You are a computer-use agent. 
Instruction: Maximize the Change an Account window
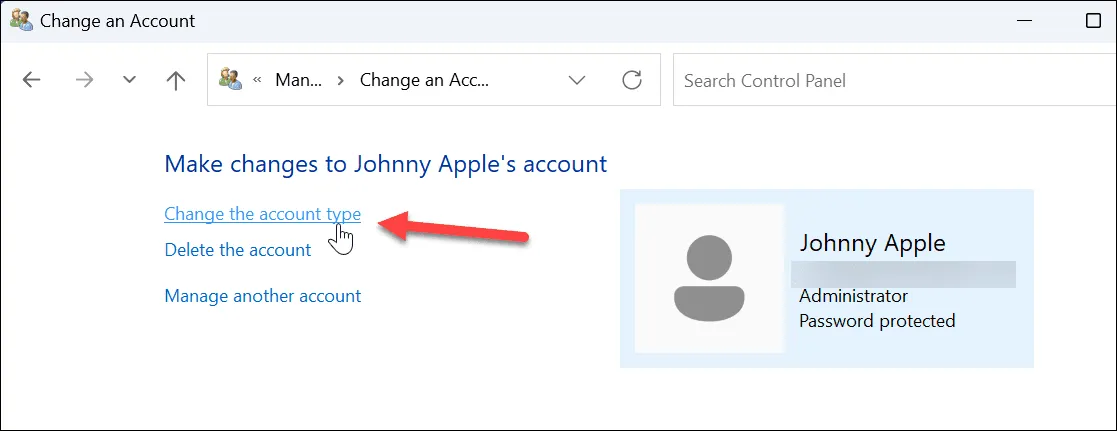tap(1093, 21)
